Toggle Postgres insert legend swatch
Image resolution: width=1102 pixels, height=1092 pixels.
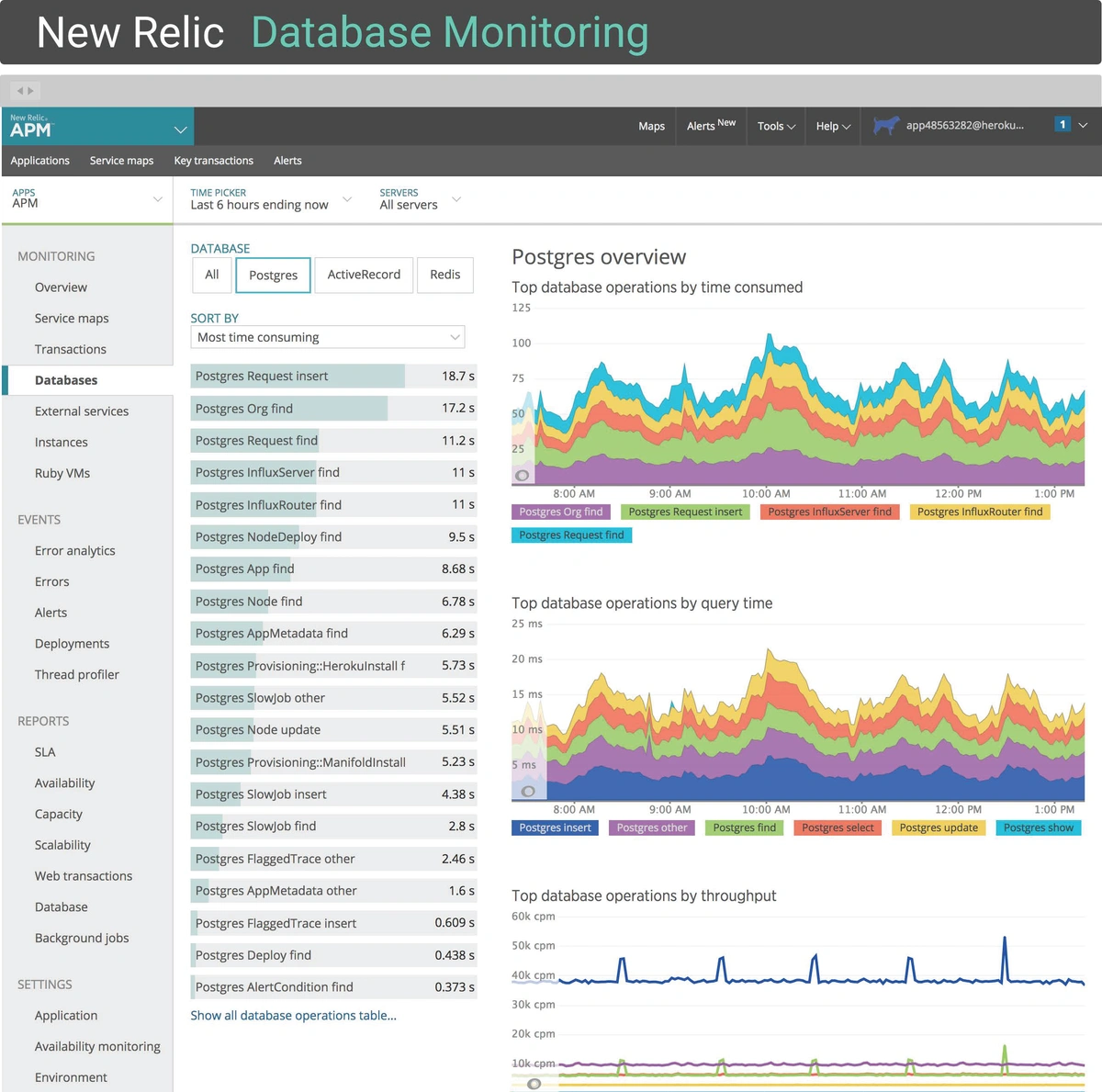pyautogui.click(x=555, y=827)
